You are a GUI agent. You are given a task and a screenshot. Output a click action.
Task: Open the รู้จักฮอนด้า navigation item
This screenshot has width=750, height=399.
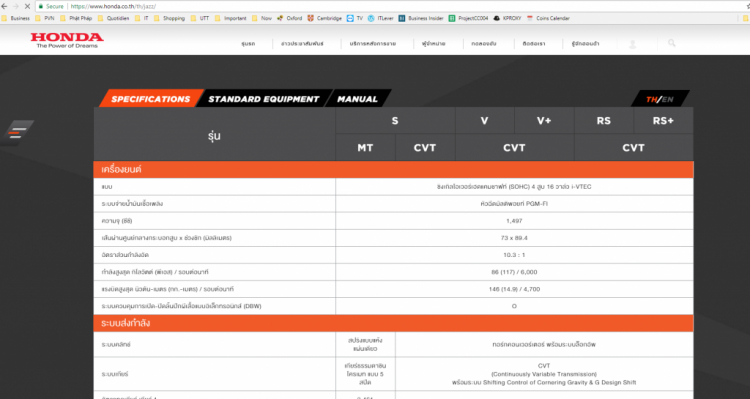[585, 44]
